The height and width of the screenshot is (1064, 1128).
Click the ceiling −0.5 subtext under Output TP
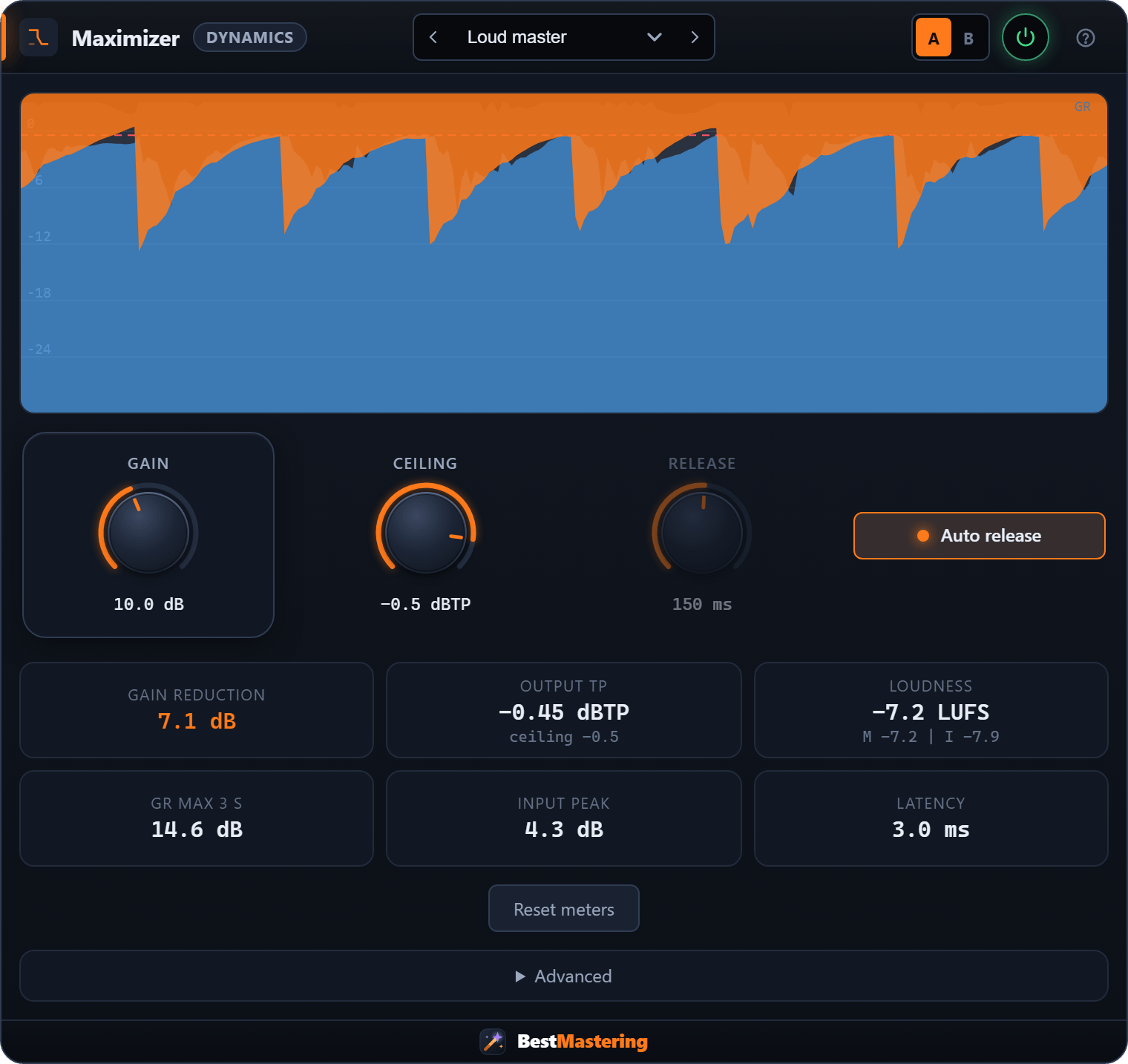(x=564, y=737)
